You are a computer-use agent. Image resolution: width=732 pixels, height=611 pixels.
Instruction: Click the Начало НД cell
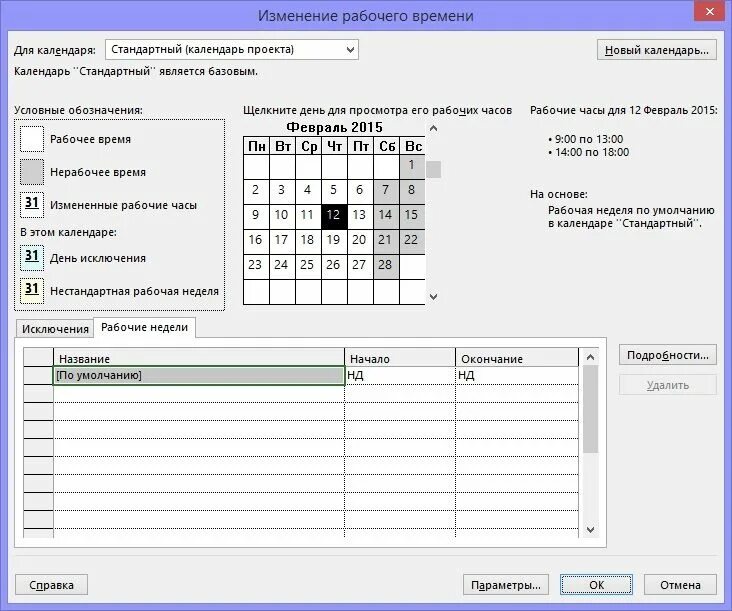400,375
